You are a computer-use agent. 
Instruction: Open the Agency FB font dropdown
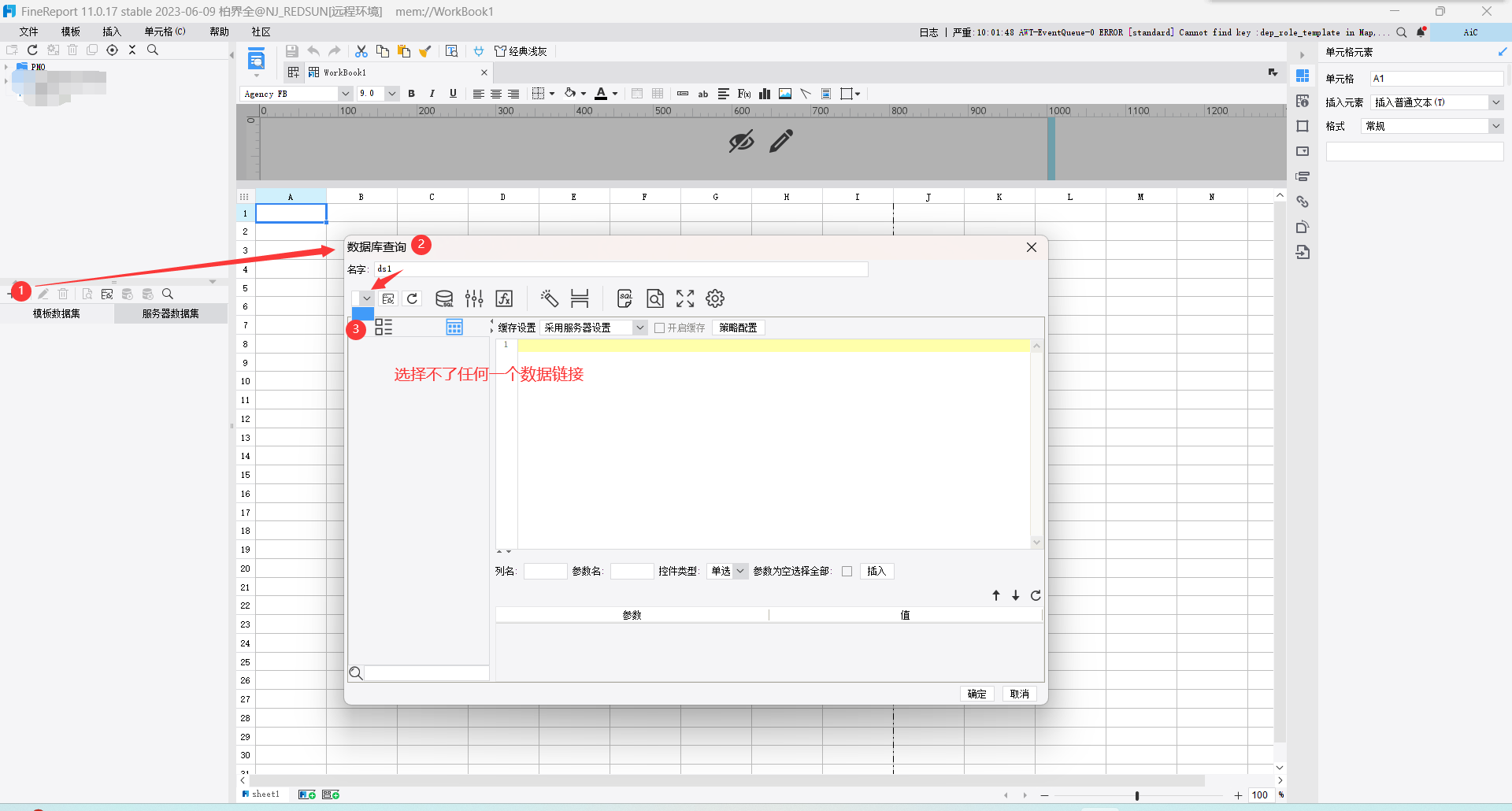pos(345,94)
